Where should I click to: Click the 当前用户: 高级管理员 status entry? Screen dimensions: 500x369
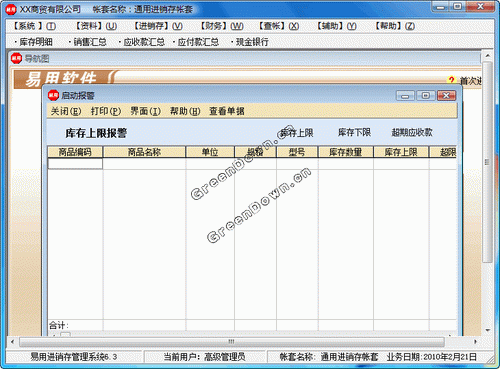(x=204, y=357)
